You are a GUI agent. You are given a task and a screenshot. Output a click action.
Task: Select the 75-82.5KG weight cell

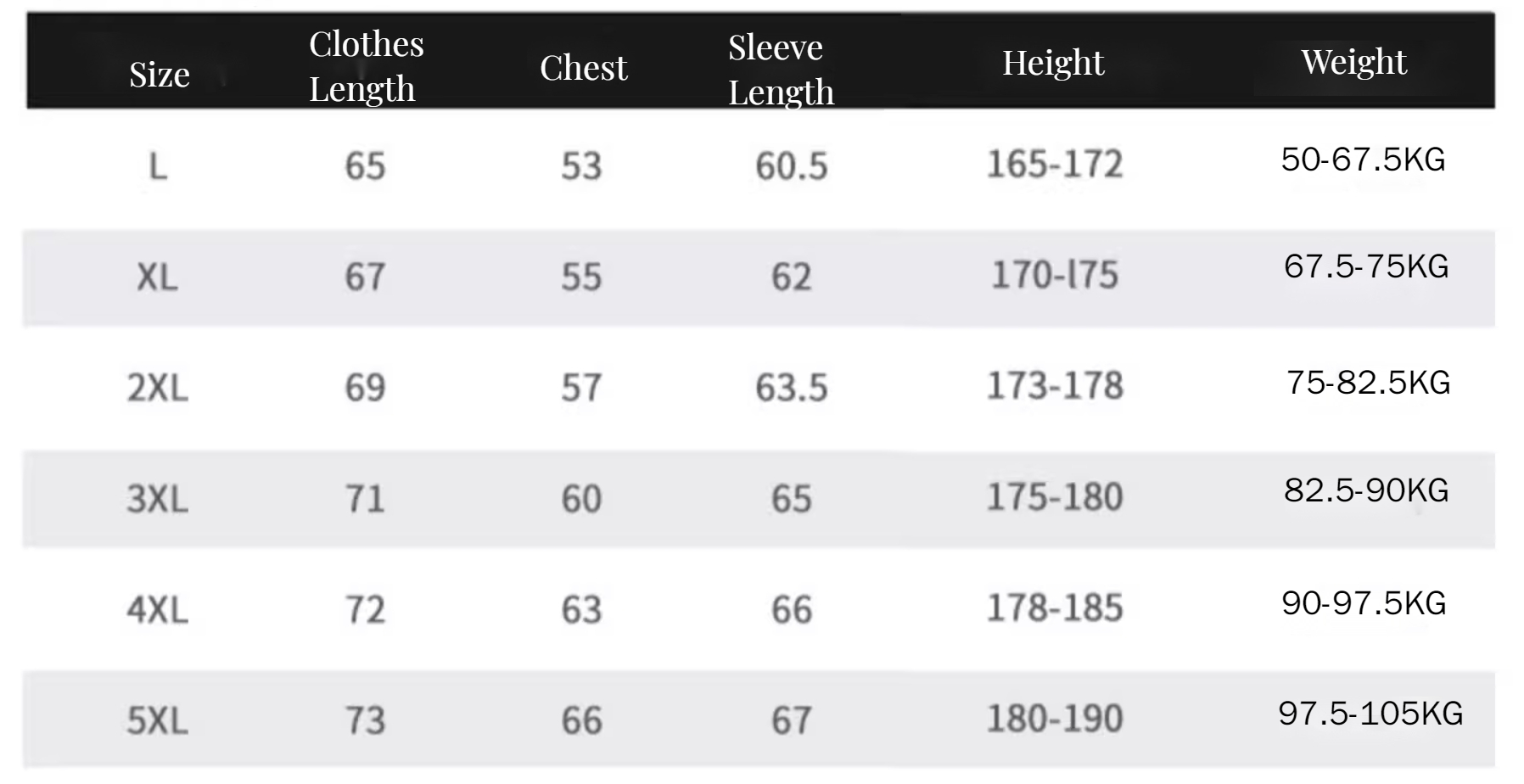(x=1368, y=383)
